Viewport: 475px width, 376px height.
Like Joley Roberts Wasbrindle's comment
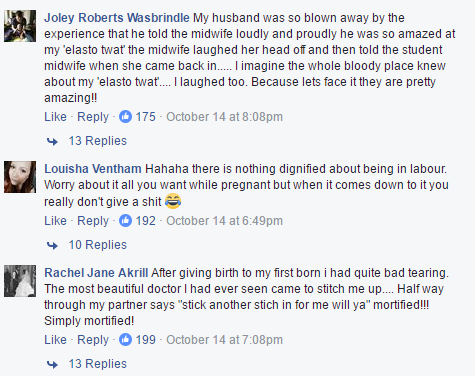click(x=55, y=117)
